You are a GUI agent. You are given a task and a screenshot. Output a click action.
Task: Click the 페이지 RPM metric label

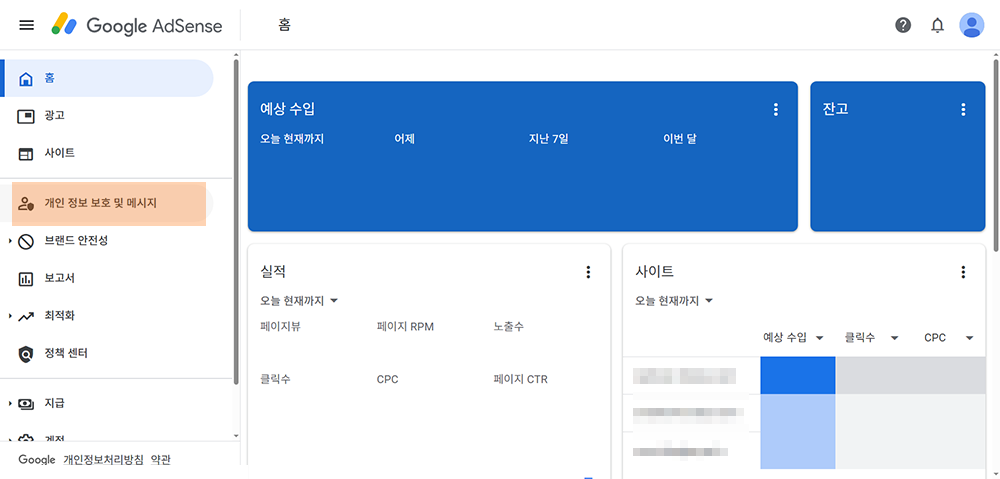[x=405, y=327]
